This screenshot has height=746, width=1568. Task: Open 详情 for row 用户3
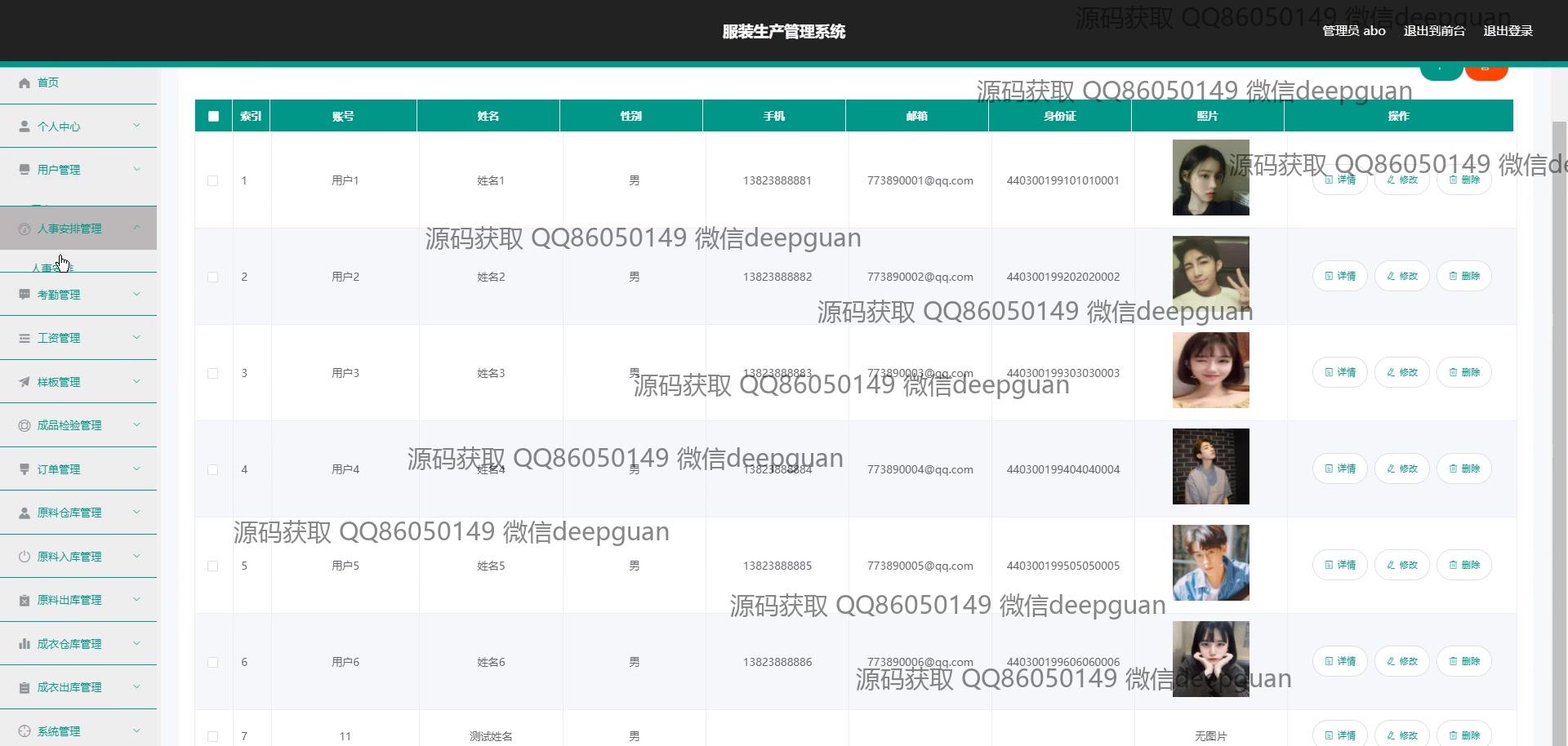coord(1340,372)
